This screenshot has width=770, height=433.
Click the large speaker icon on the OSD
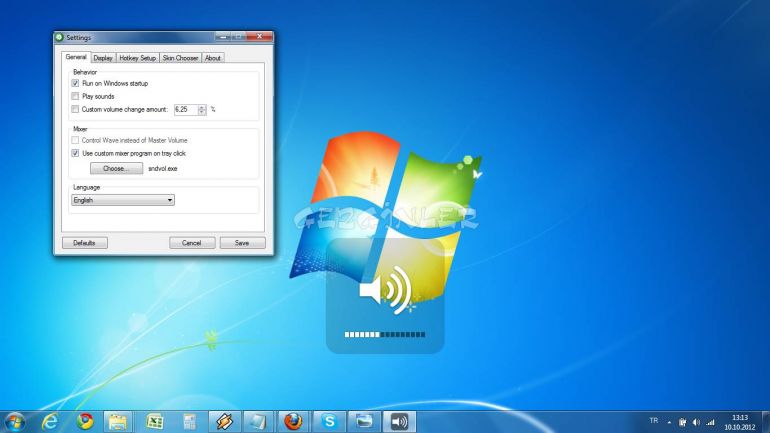[x=386, y=290]
